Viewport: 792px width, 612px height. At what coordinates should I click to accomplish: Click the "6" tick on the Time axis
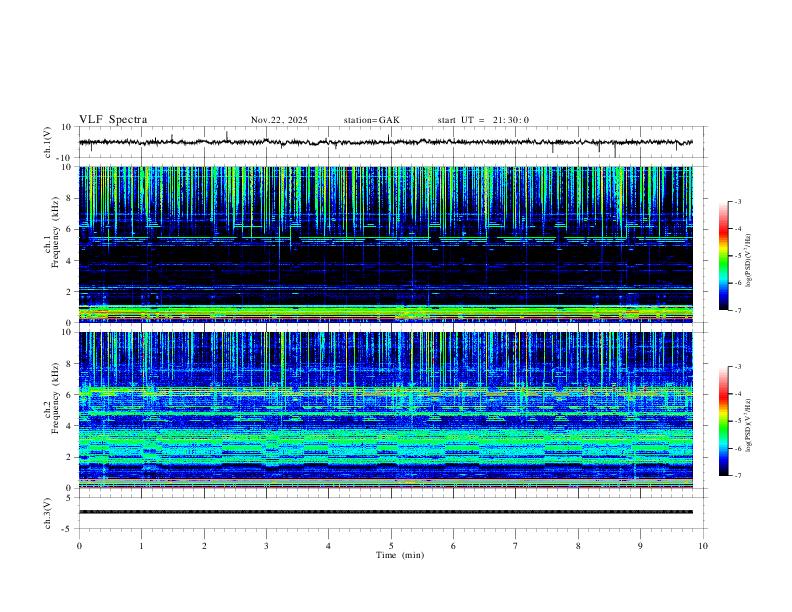pos(453,546)
